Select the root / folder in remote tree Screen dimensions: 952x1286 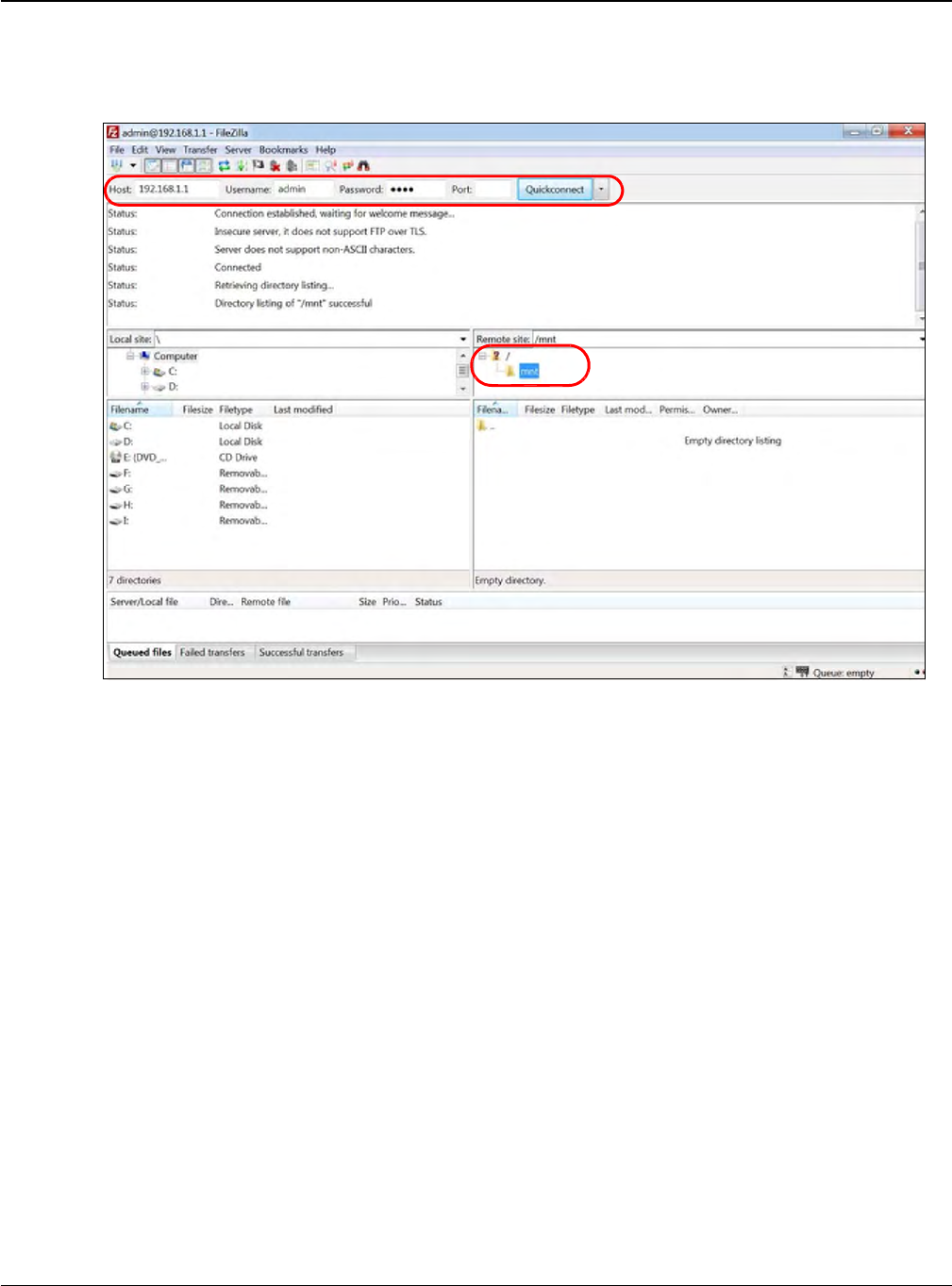click(507, 356)
